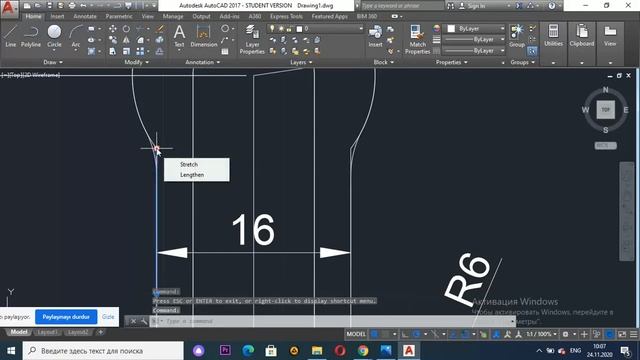Open the ByLayer lineweight dropdown
The height and width of the screenshot is (360, 640).
(502, 39)
